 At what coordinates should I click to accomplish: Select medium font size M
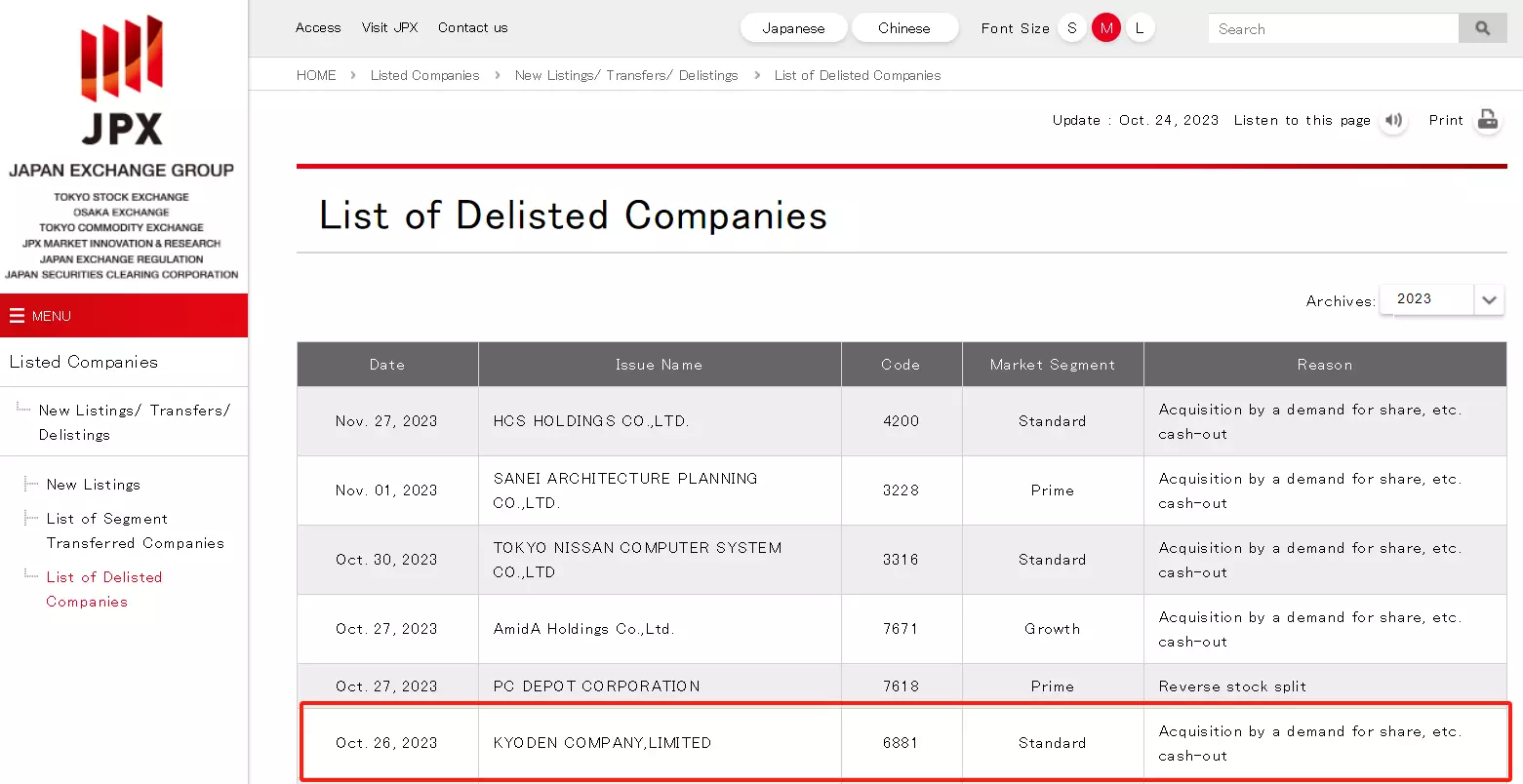[1105, 28]
